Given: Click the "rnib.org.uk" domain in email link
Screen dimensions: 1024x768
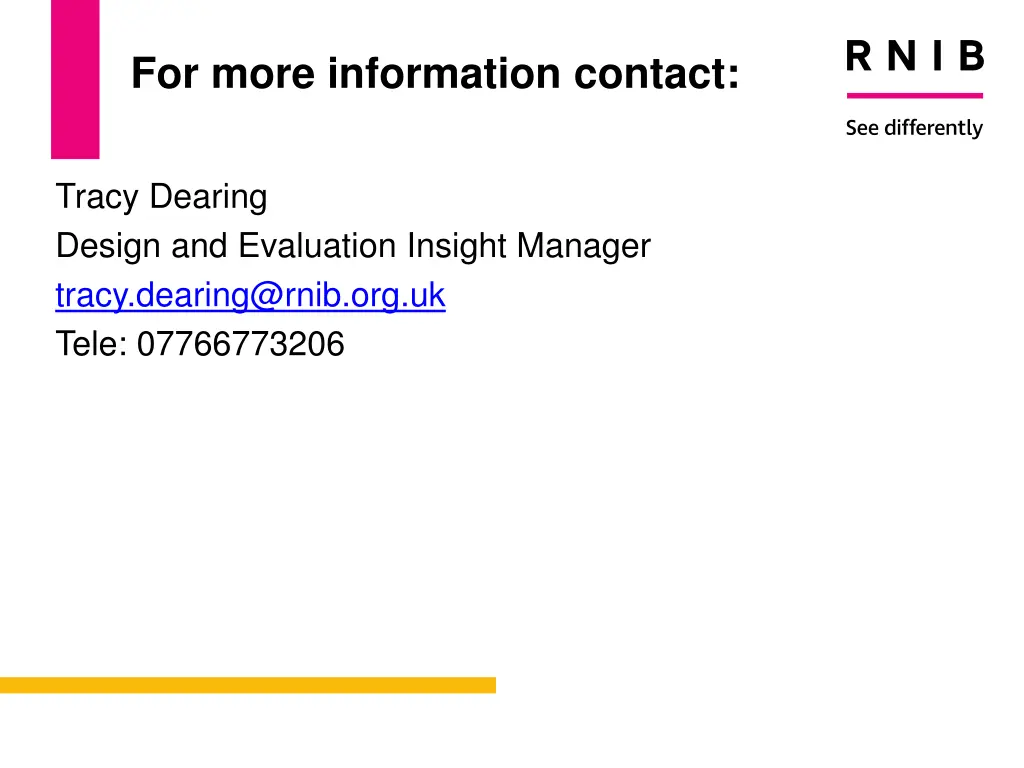Looking at the screenshot, I should pyautogui.click(x=365, y=295).
